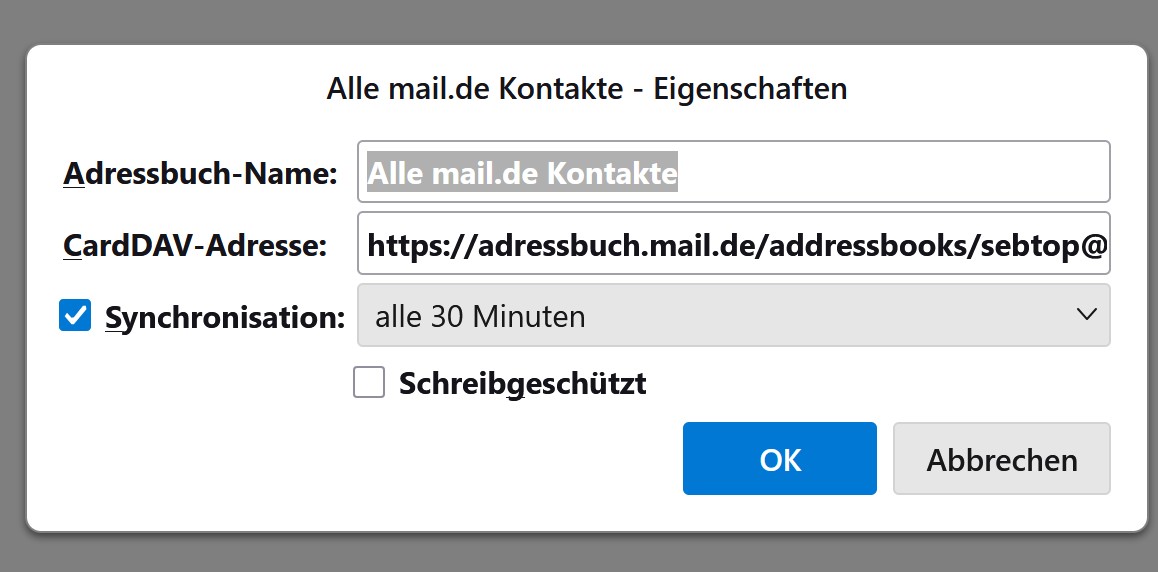Click the highlighted 'Alle mail.de Kontakte' text
Viewport: 1158px width, 572px height.
pyautogui.click(x=522, y=172)
